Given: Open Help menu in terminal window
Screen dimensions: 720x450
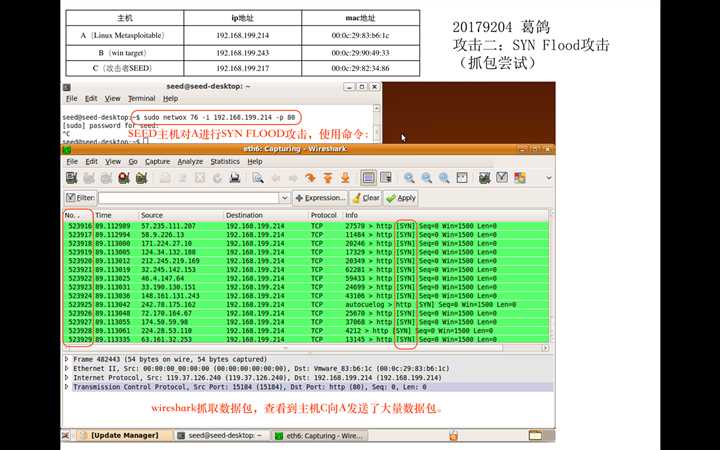Looking at the screenshot, I should point(170,98).
